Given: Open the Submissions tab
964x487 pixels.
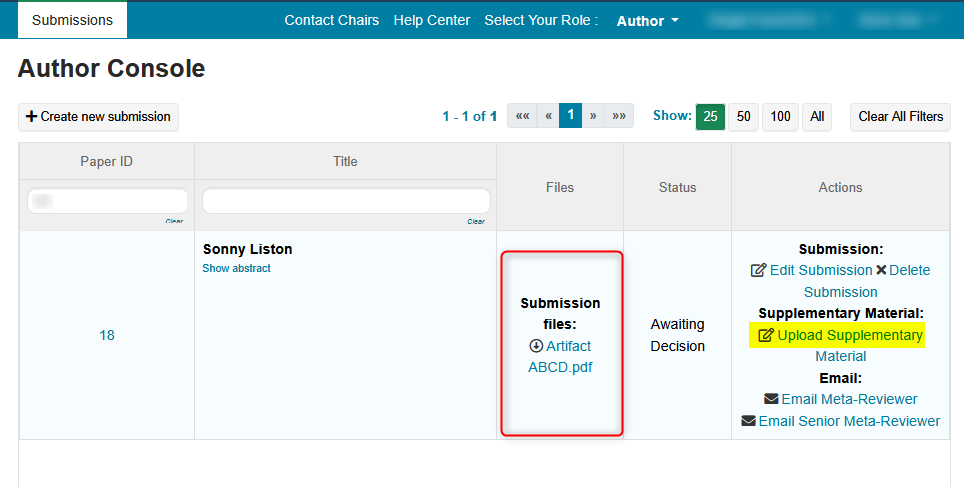Looking at the screenshot, I should click(x=72, y=20).
